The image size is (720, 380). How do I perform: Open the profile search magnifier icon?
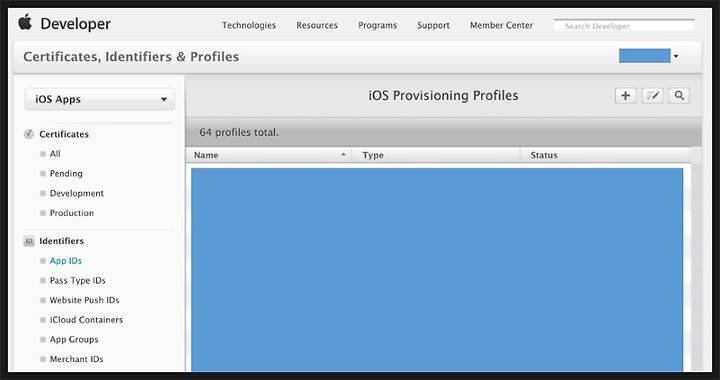679,95
